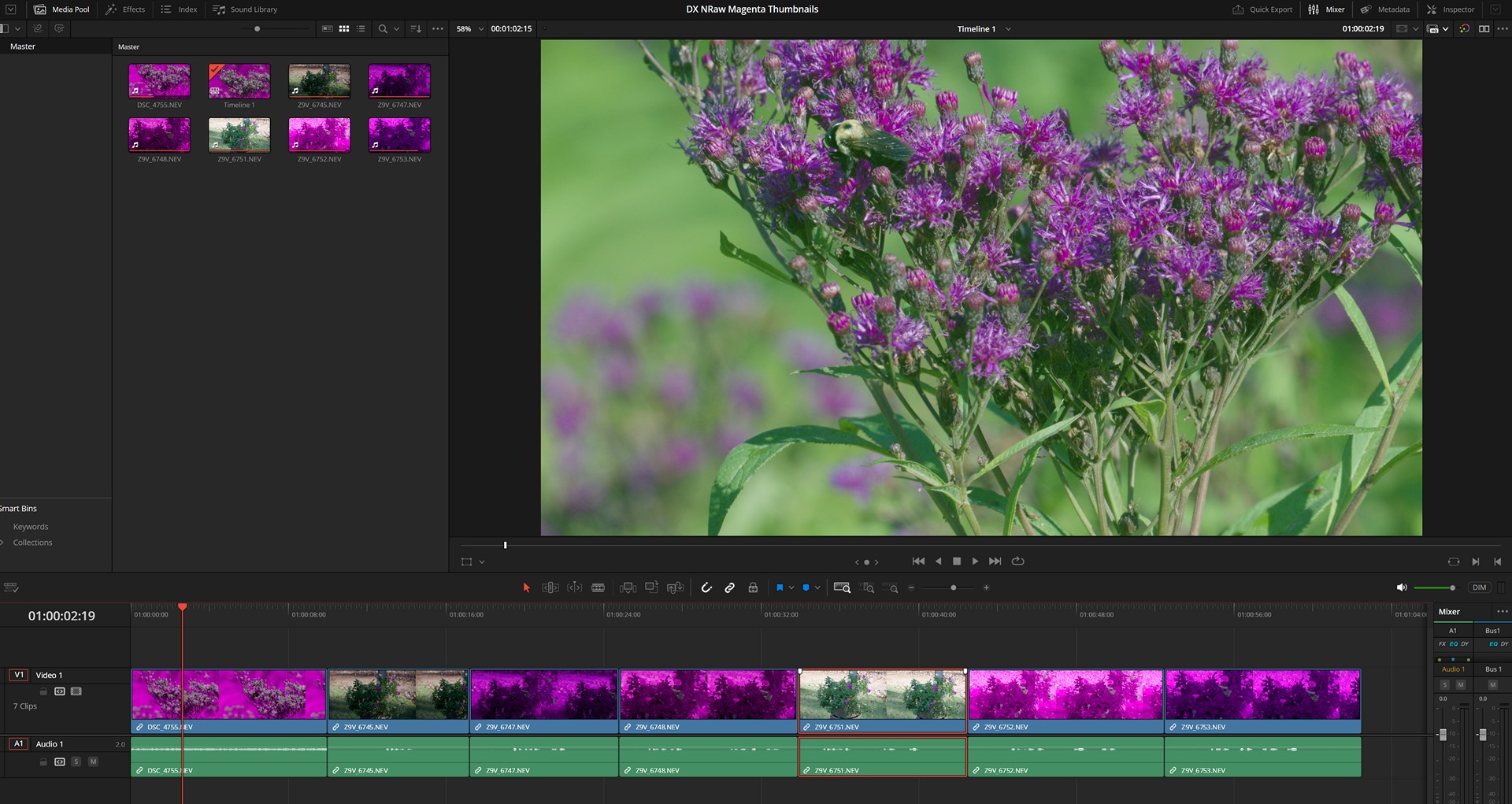
Task: Mute the Audio 1 track M button
Action: click(x=93, y=761)
